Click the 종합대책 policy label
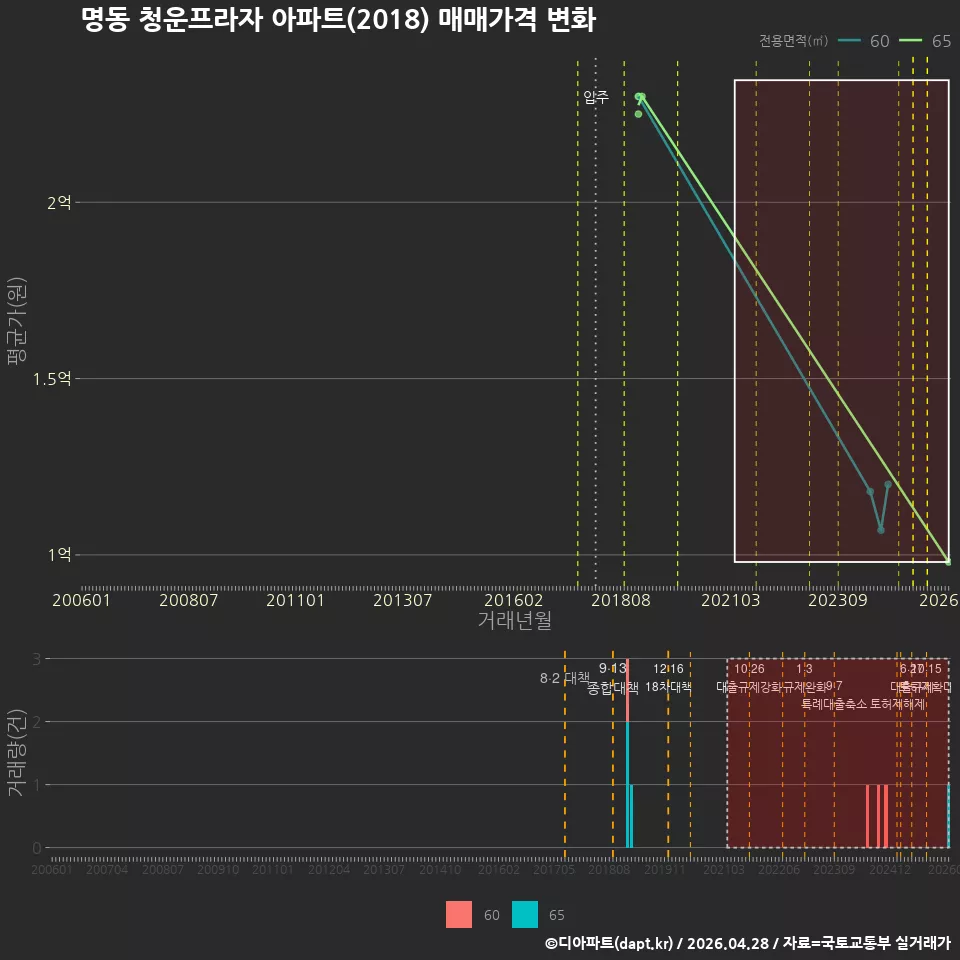Image resolution: width=960 pixels, height=960 pixels. [613, 688]
